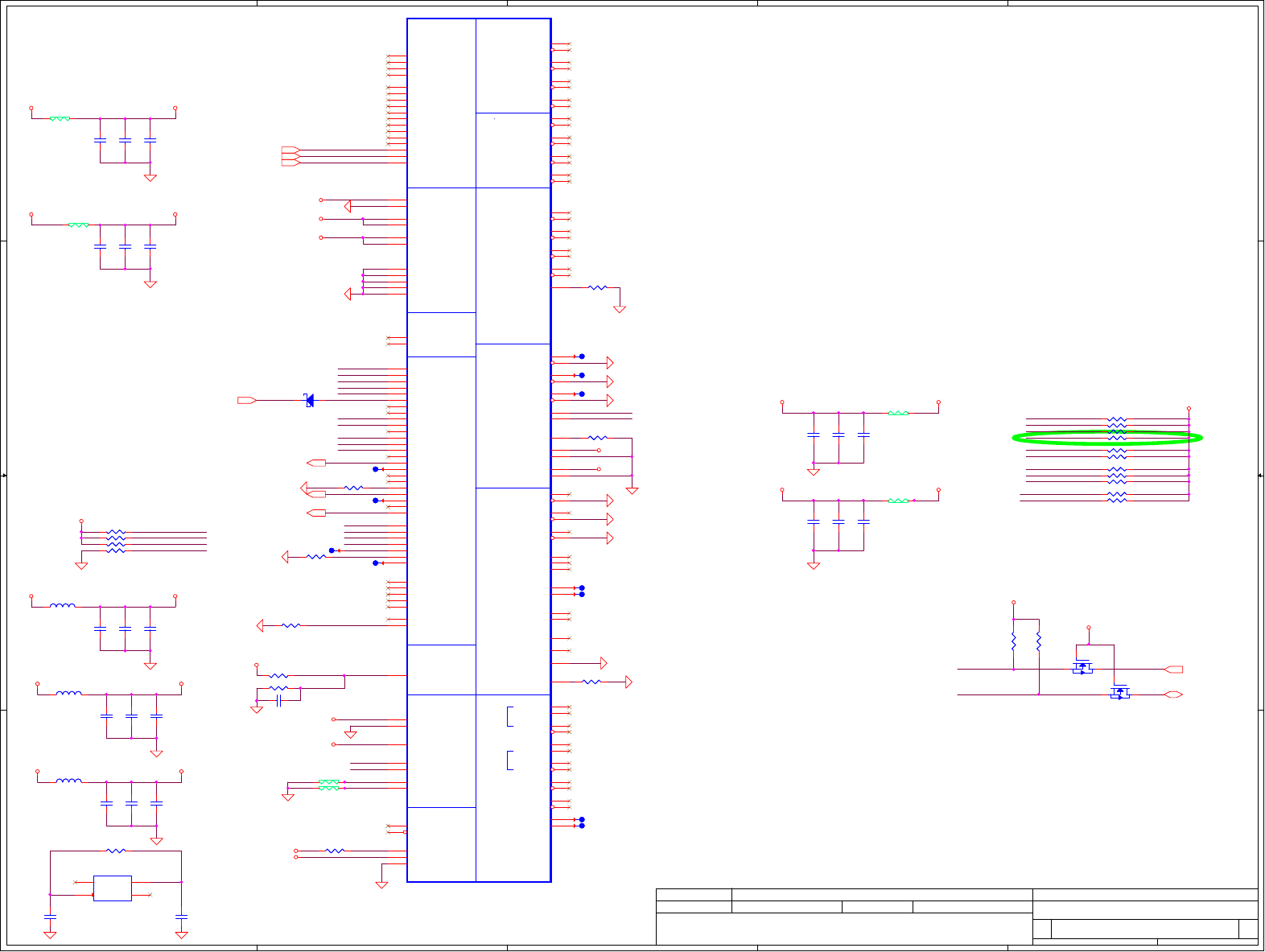Select the inductor in the fifth left filter
The image size is (1265, 952).
tap(68, 780)
